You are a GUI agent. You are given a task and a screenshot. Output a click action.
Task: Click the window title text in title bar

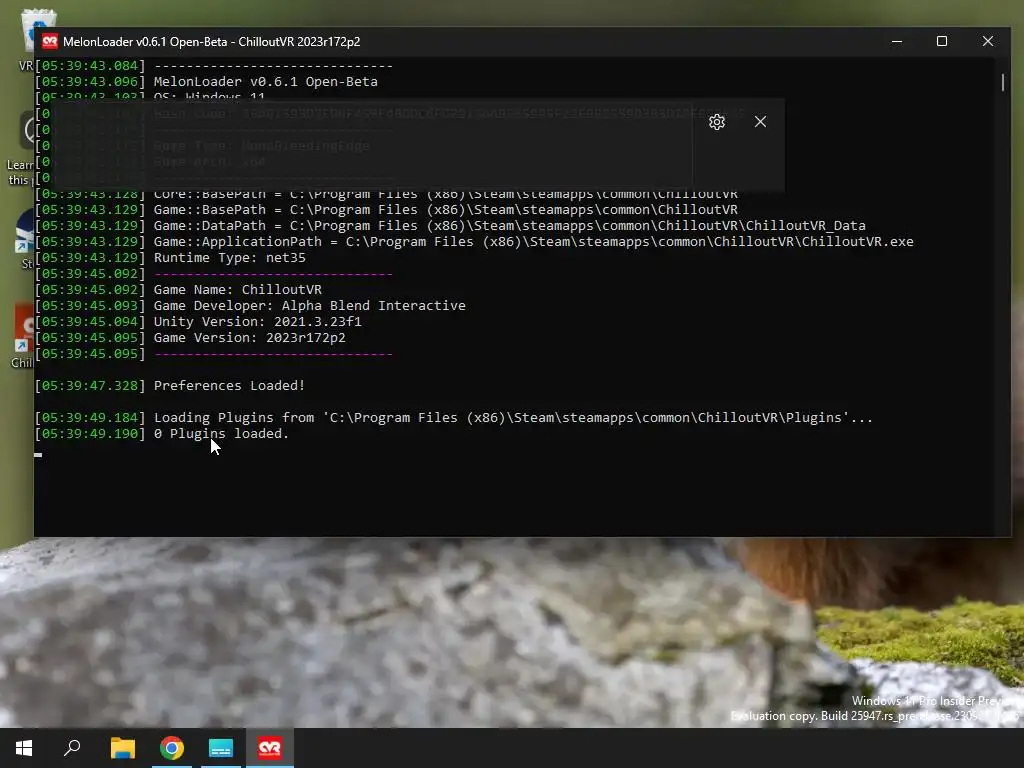click(212, 42)
